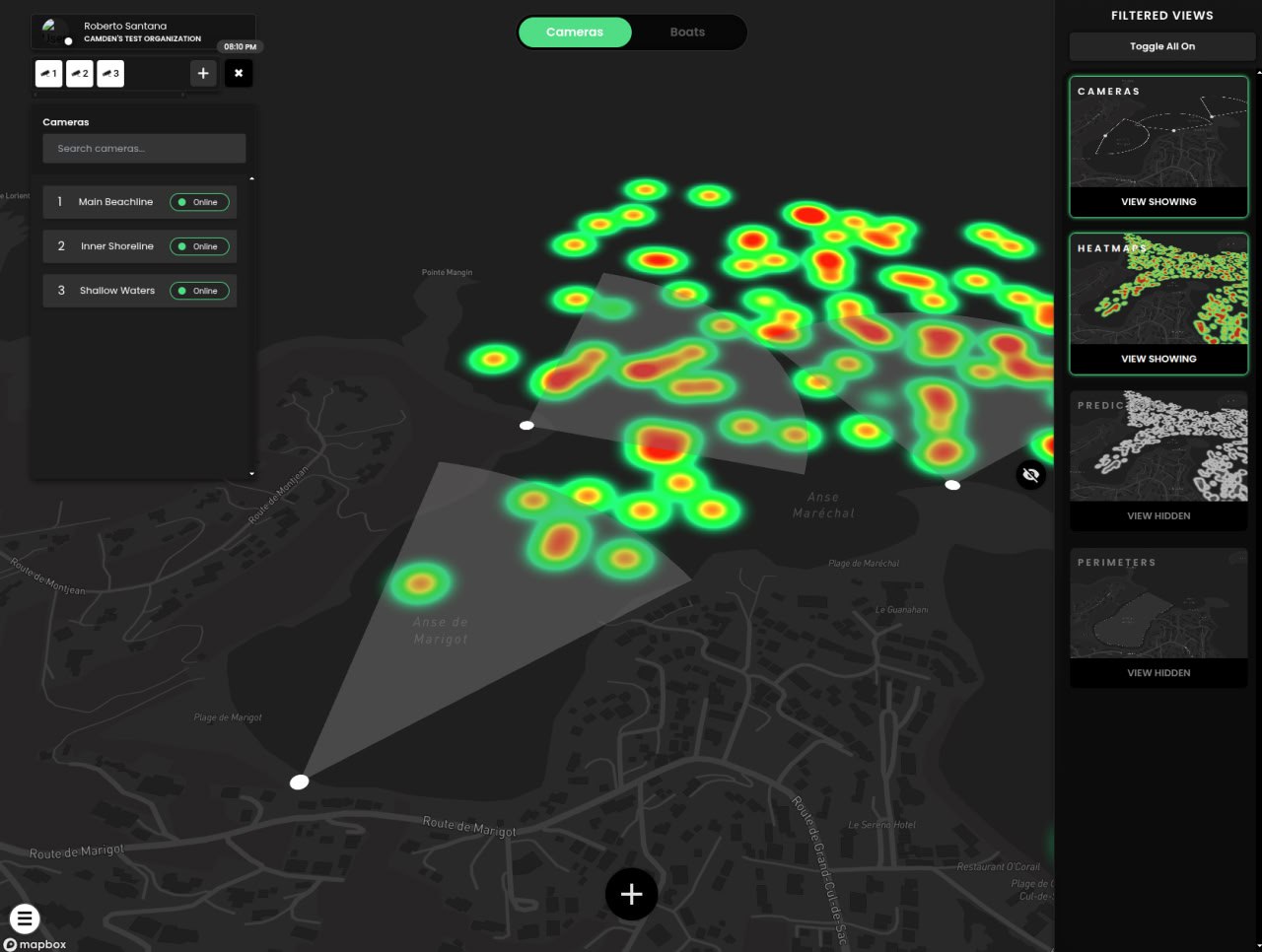Click the Toggle All On button
The image size is (1262, 952).
(1161, 46)
